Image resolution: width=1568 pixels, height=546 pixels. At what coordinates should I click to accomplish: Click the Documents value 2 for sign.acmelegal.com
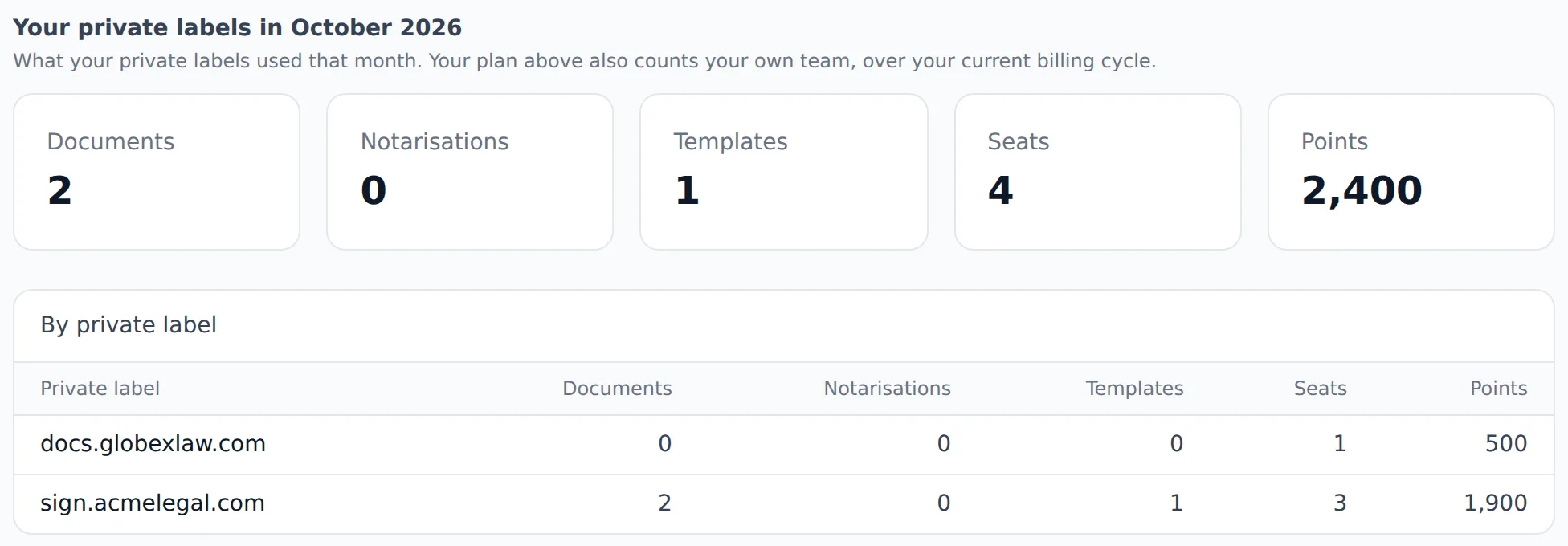(665, 503)
